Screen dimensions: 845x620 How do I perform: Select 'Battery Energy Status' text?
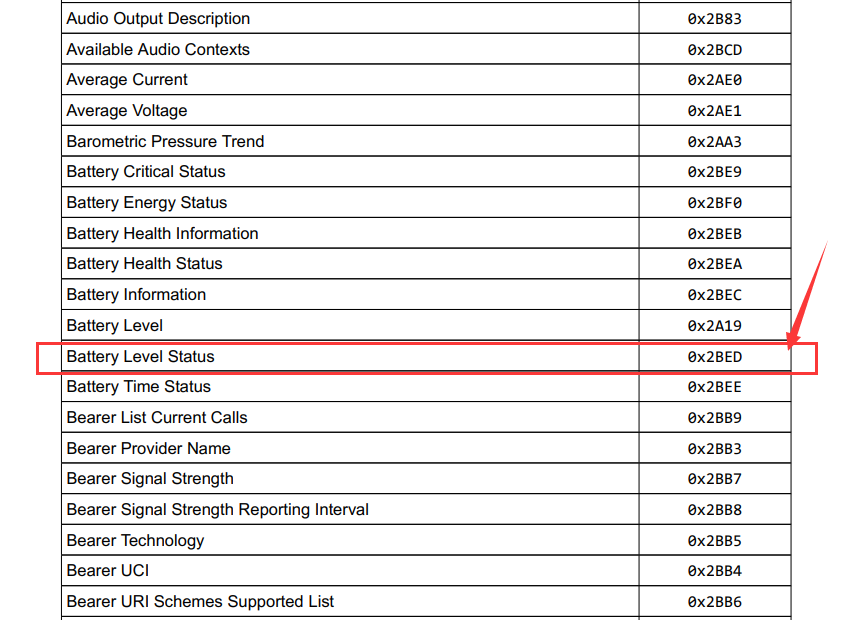click(x=147, y=202)
